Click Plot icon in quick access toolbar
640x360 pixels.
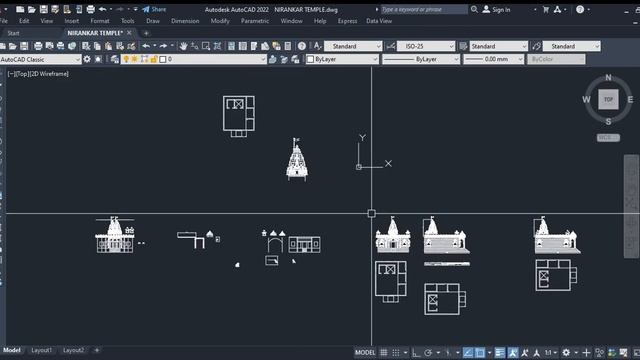click(x=91, y=9)
